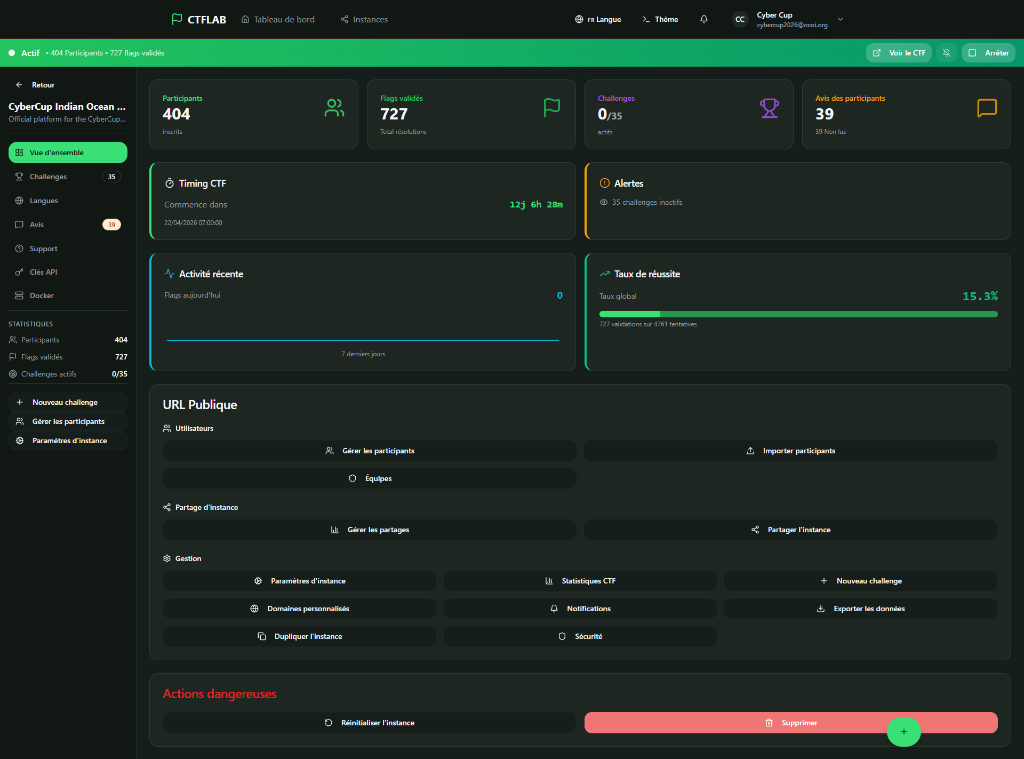Image resolution: width=1024 pixels, height=759 pixels.
Task: Click the CTFLAB flag logo icon
Action: [176, 19]
